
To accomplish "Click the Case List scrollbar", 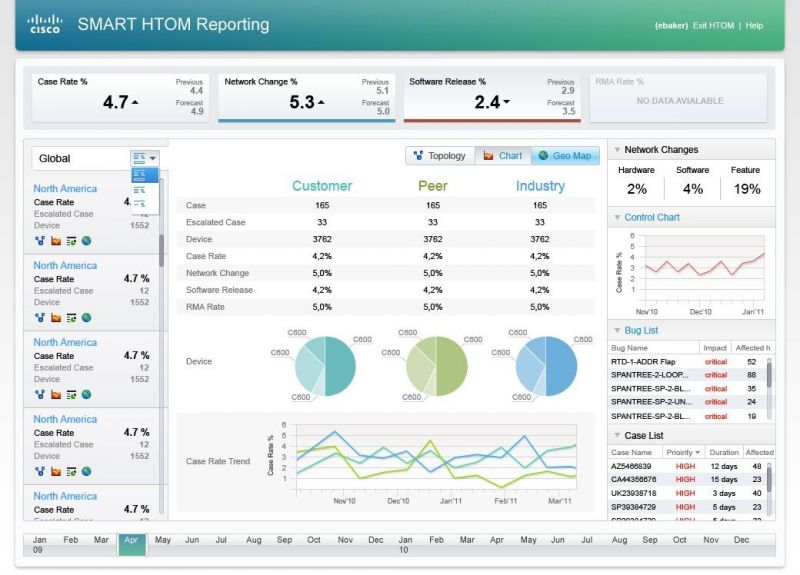I will pyautogui.click(x=769, y=490).
